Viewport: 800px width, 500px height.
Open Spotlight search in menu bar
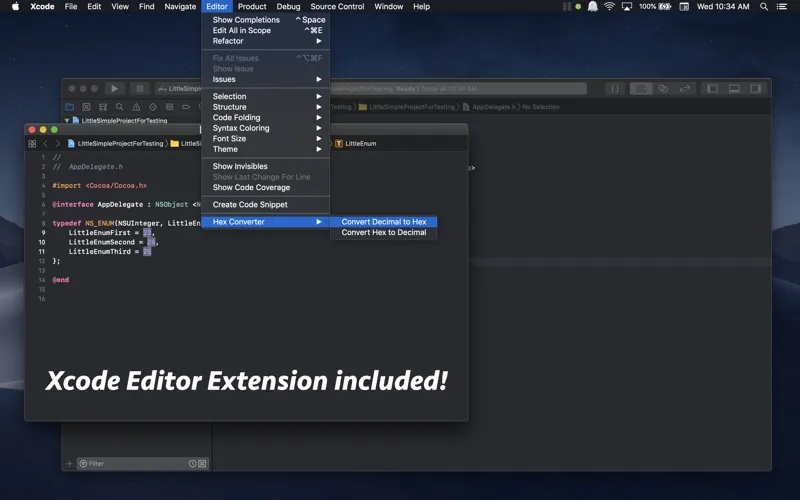[764, 7]
